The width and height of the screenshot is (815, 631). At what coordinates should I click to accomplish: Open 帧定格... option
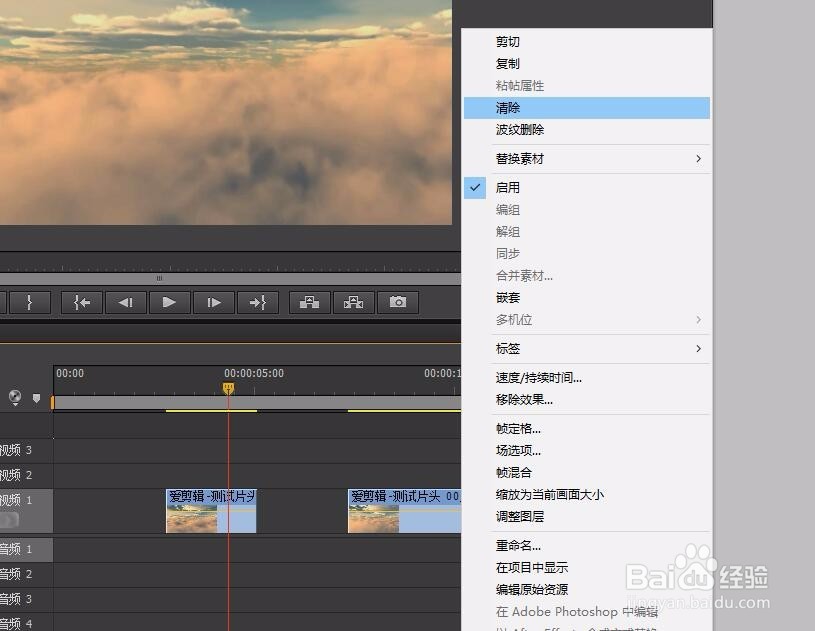point(587,429)
